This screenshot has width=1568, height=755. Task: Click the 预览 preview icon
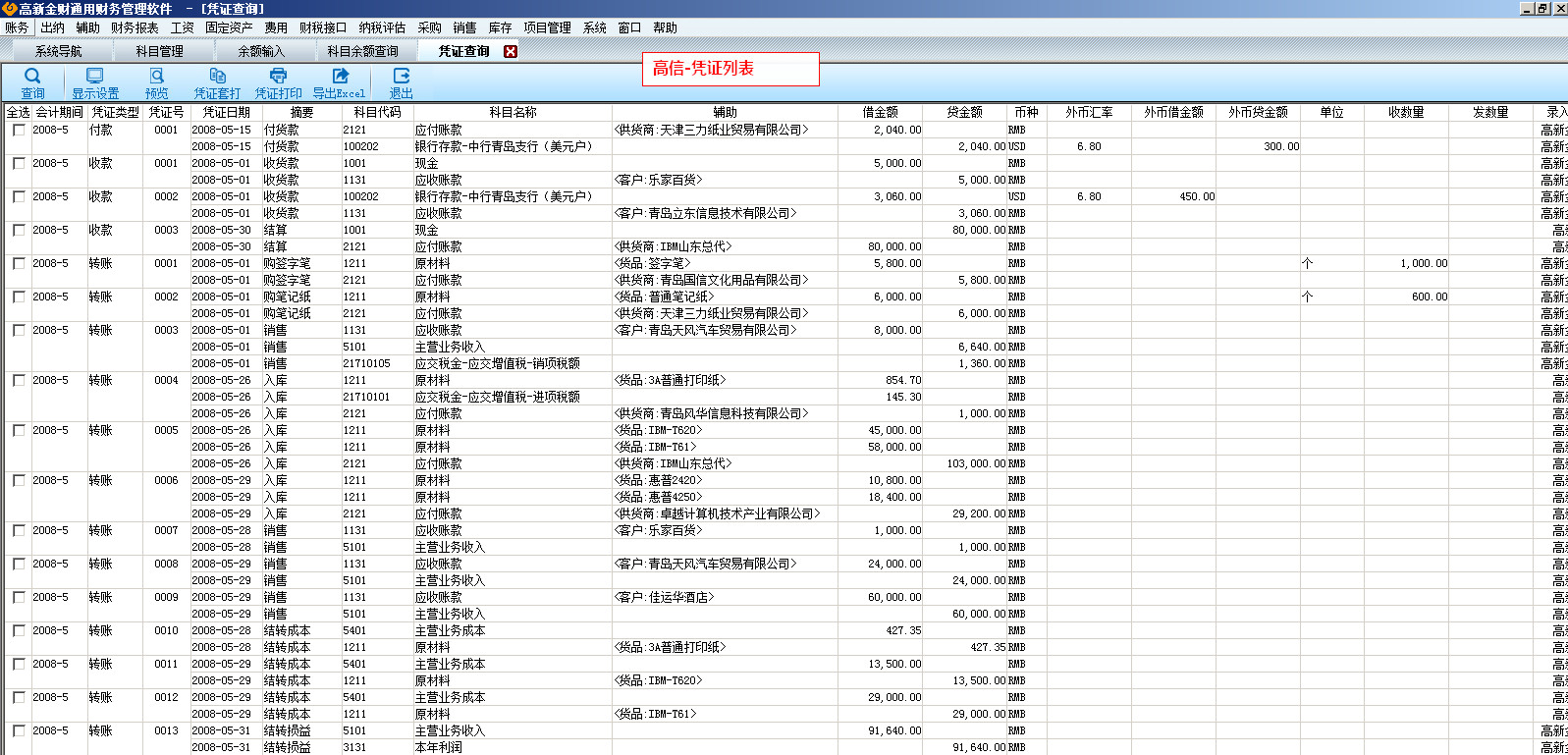[156, 82]
